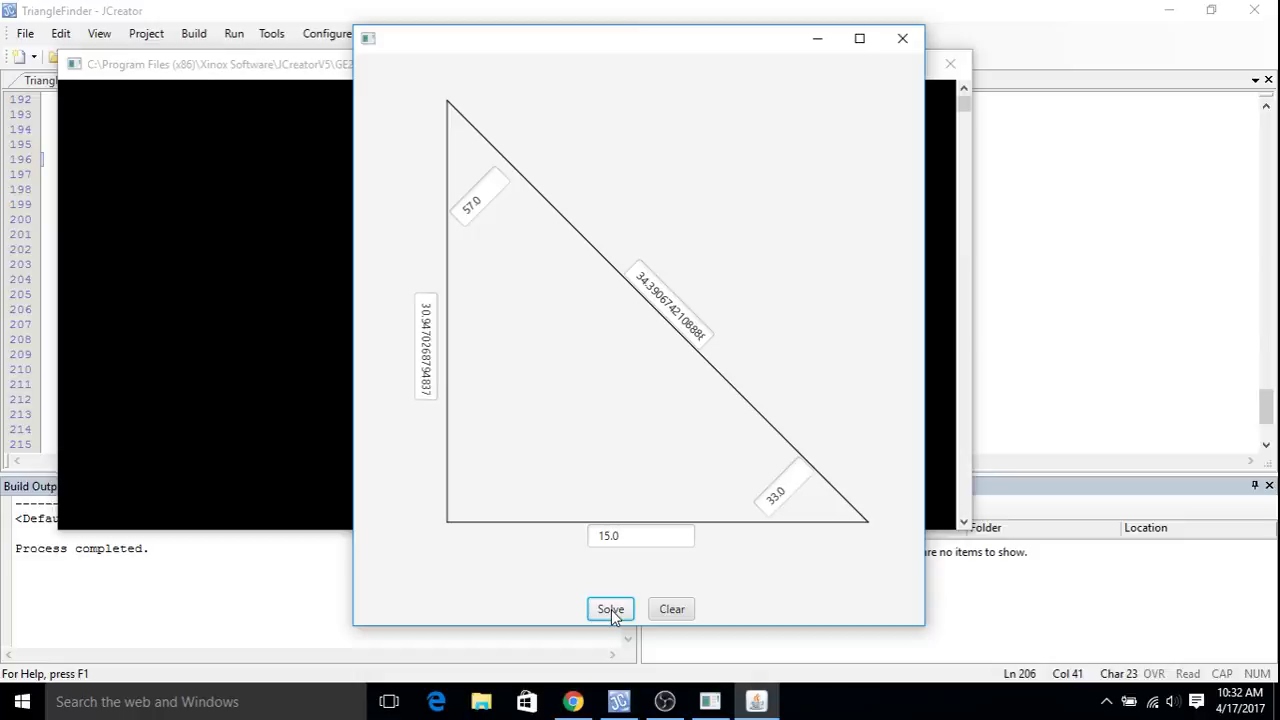1280x720 pixels.
Task: Show hidden system tray icons
Action: pyautogui.click(x=1106, y=702)
